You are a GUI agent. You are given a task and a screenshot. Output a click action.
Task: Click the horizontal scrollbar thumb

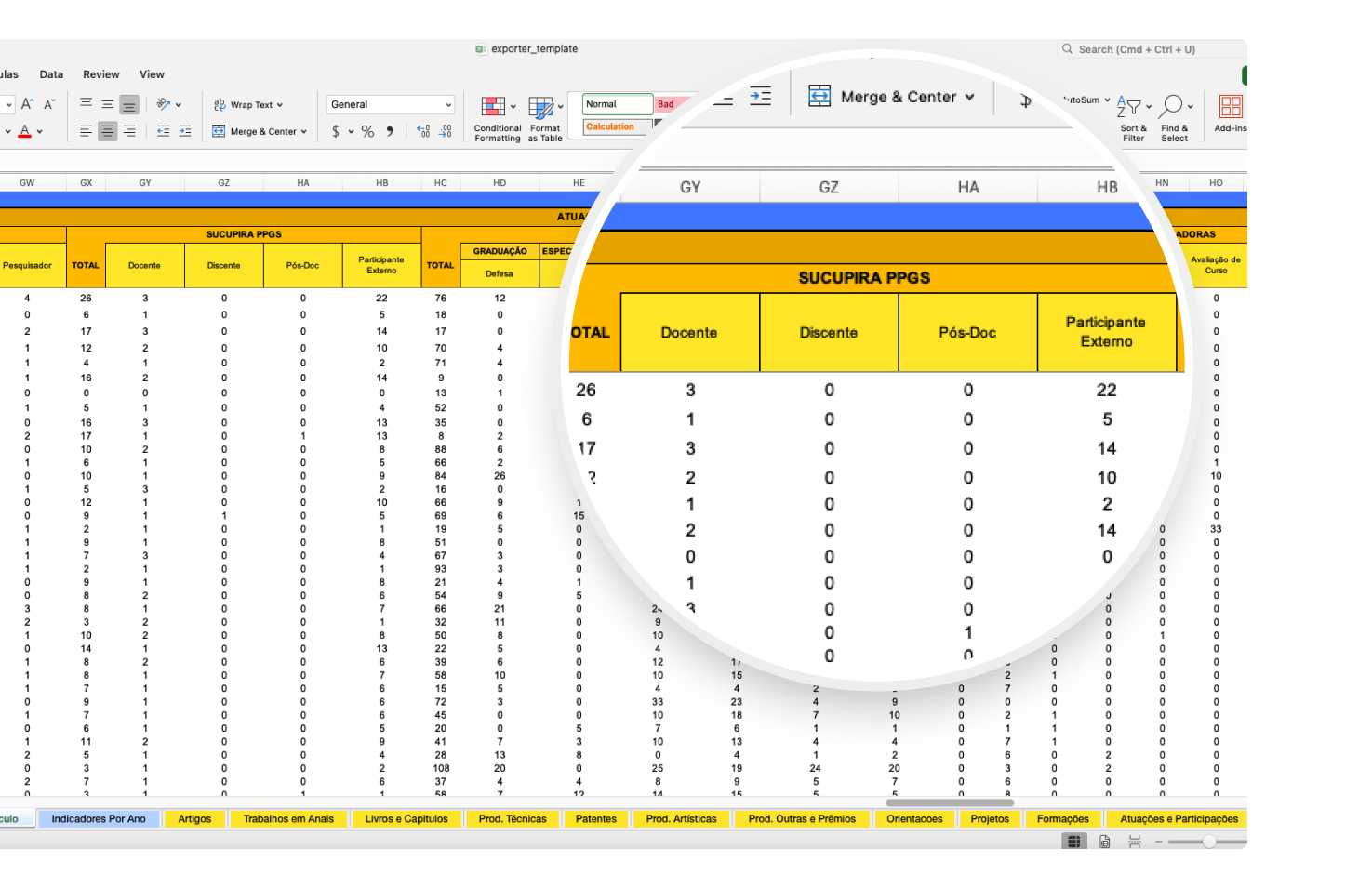coord(950,802)
